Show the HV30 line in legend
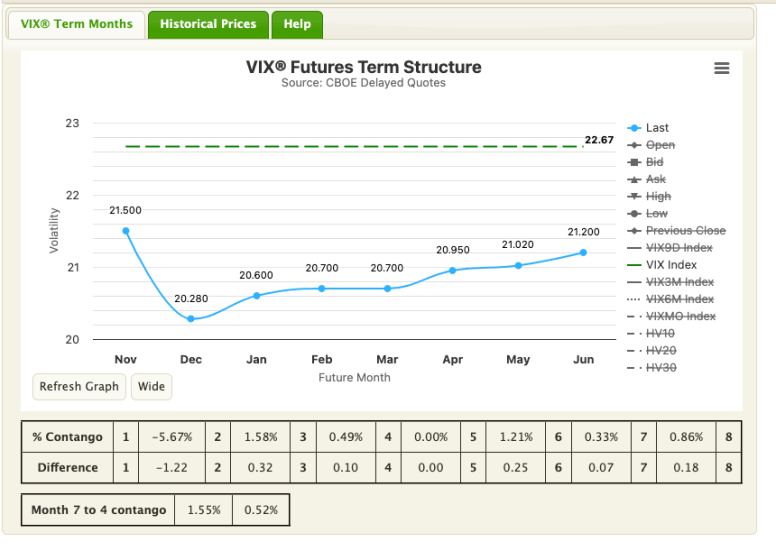The image size is (776, 551). tap(651, 368)
